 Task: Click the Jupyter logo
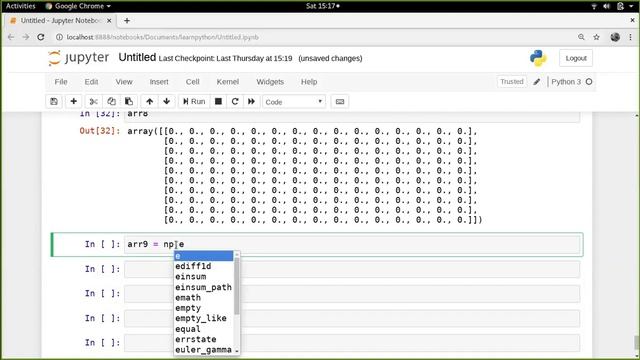pyautogui.click(x=78, y=58)
